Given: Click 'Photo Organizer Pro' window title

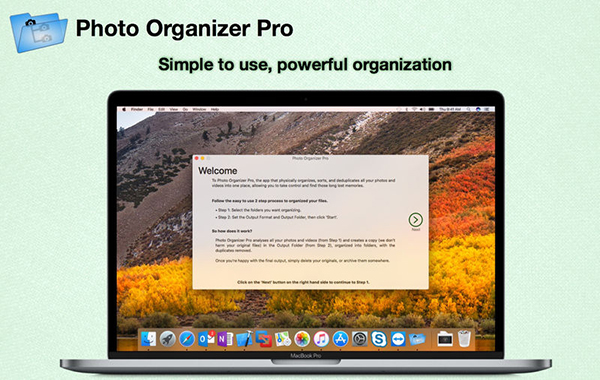Looking at the screenshot, I should pos(310,158).
